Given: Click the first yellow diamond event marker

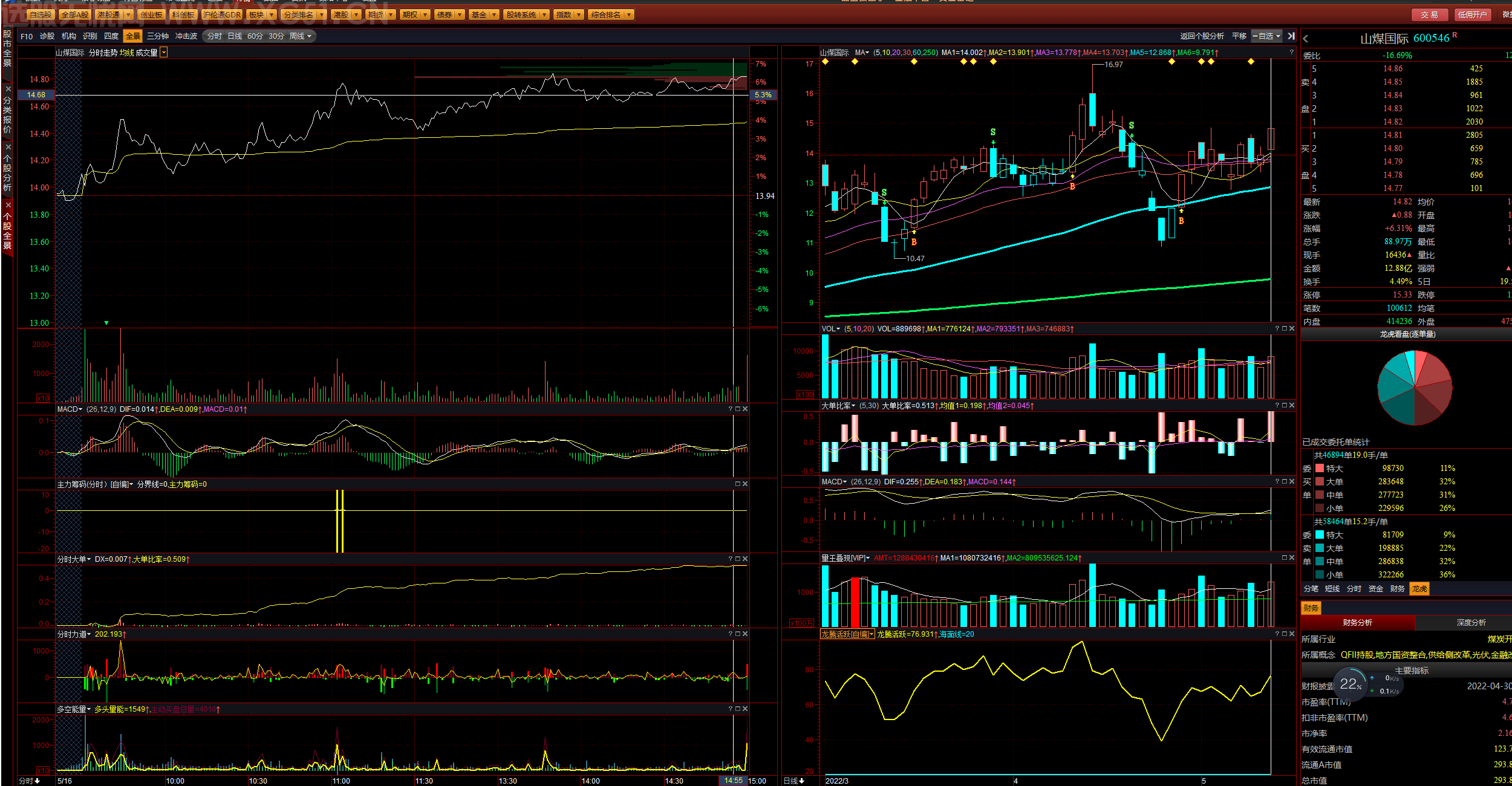Looking at the screenshot, I should (x=826, y=62).
